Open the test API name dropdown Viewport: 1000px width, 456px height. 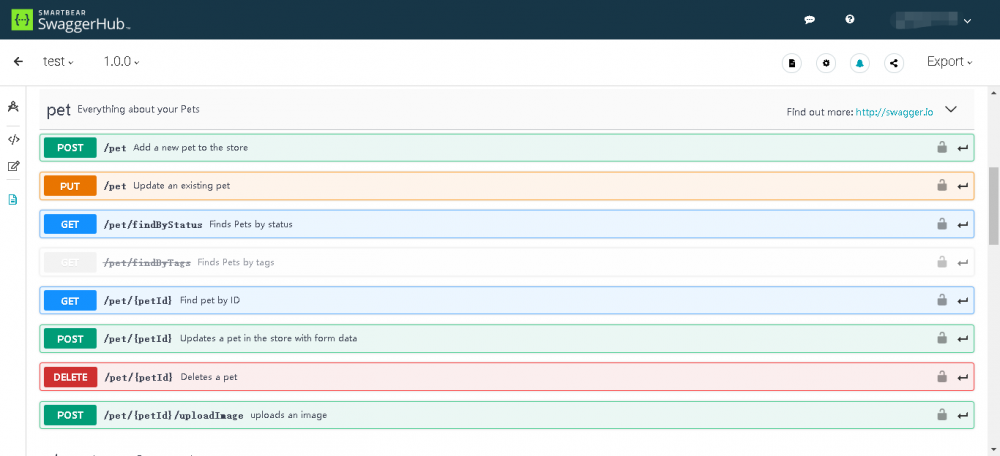coord(59,62)
